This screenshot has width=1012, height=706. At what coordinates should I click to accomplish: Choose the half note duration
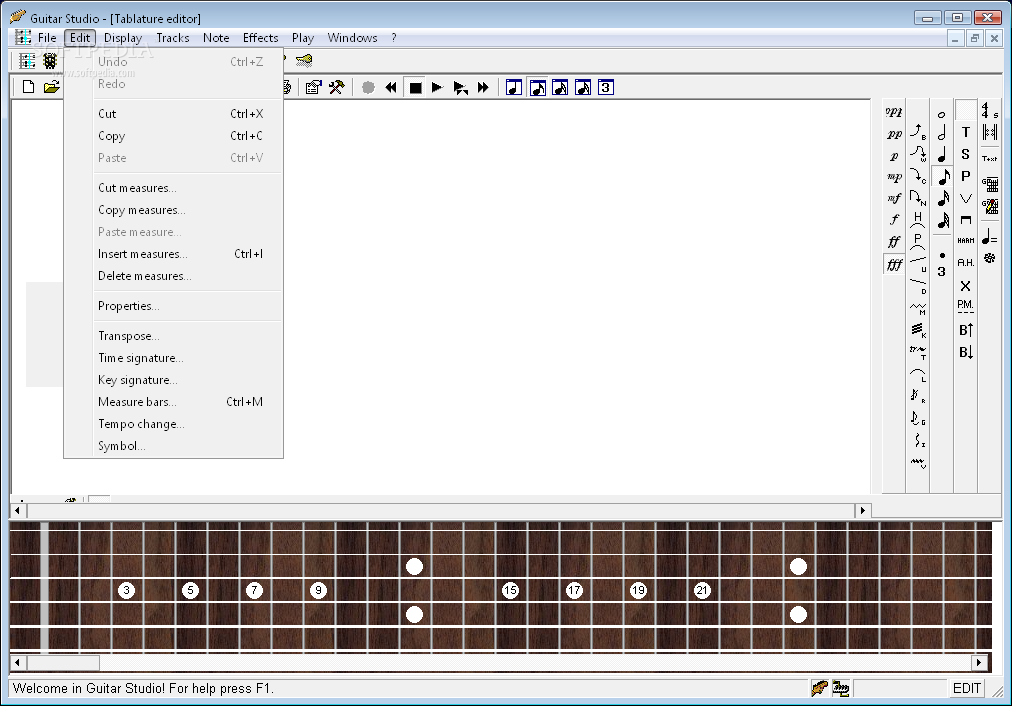tap(942, 133)
